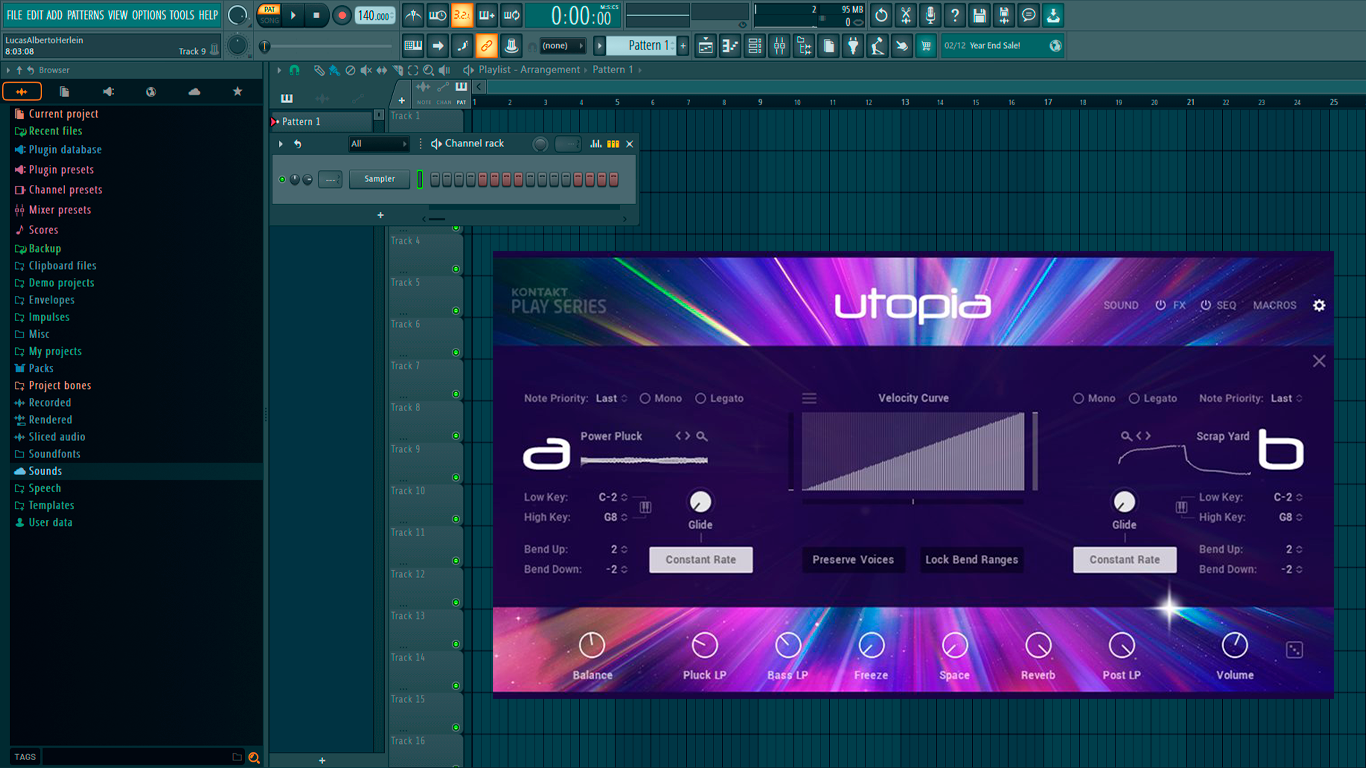This screenshot has height=768, width=1366.
Task: Click the Year End Sale news banner
Action: tap(1003, 45)
